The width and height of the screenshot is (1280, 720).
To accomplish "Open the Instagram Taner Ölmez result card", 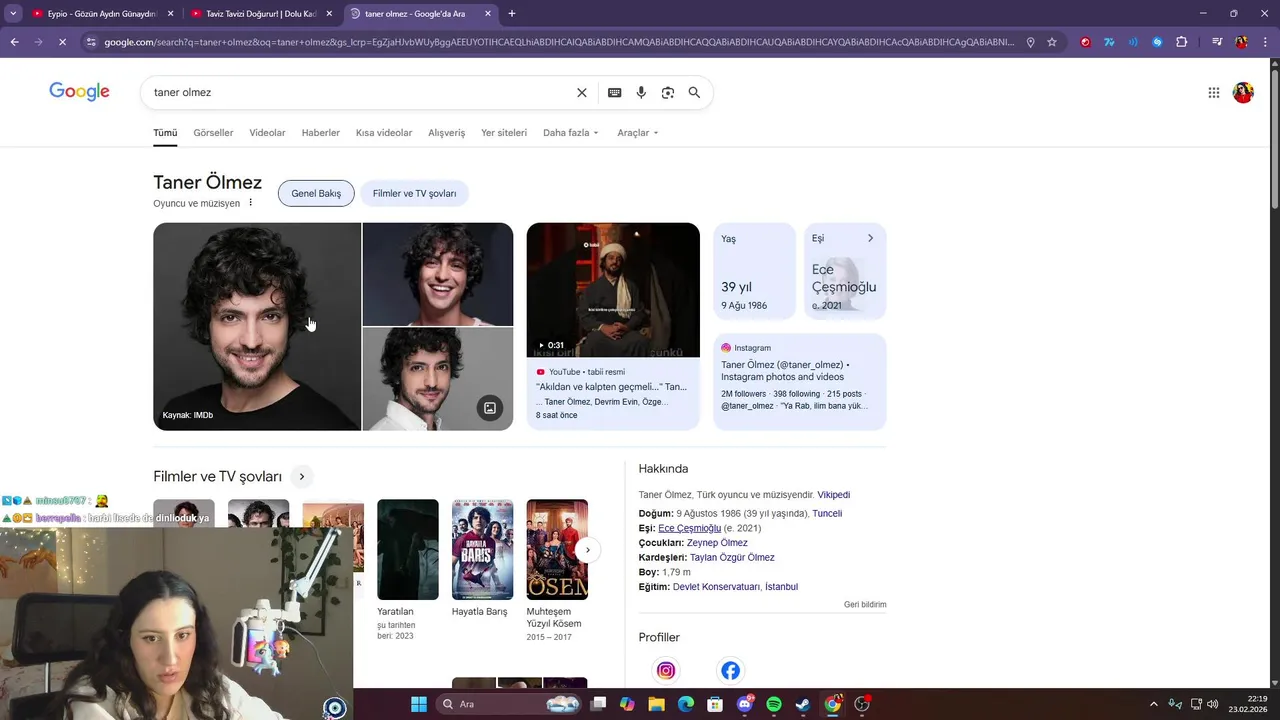I will [800, 381].
